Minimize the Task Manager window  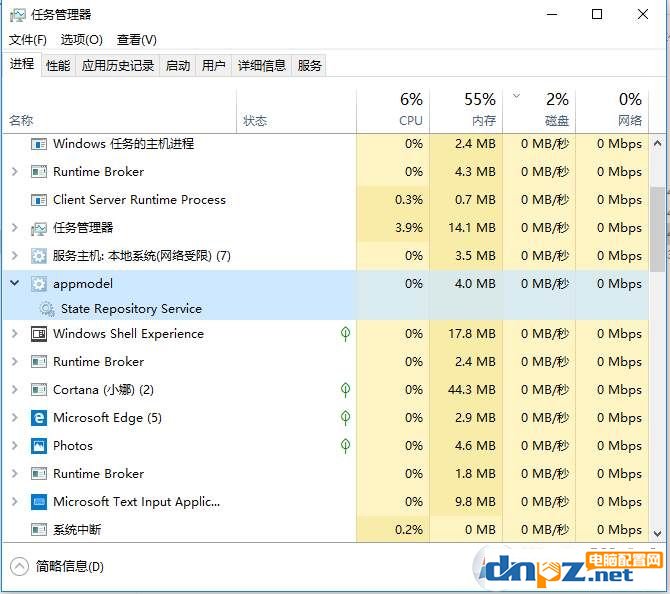(552, 14)
